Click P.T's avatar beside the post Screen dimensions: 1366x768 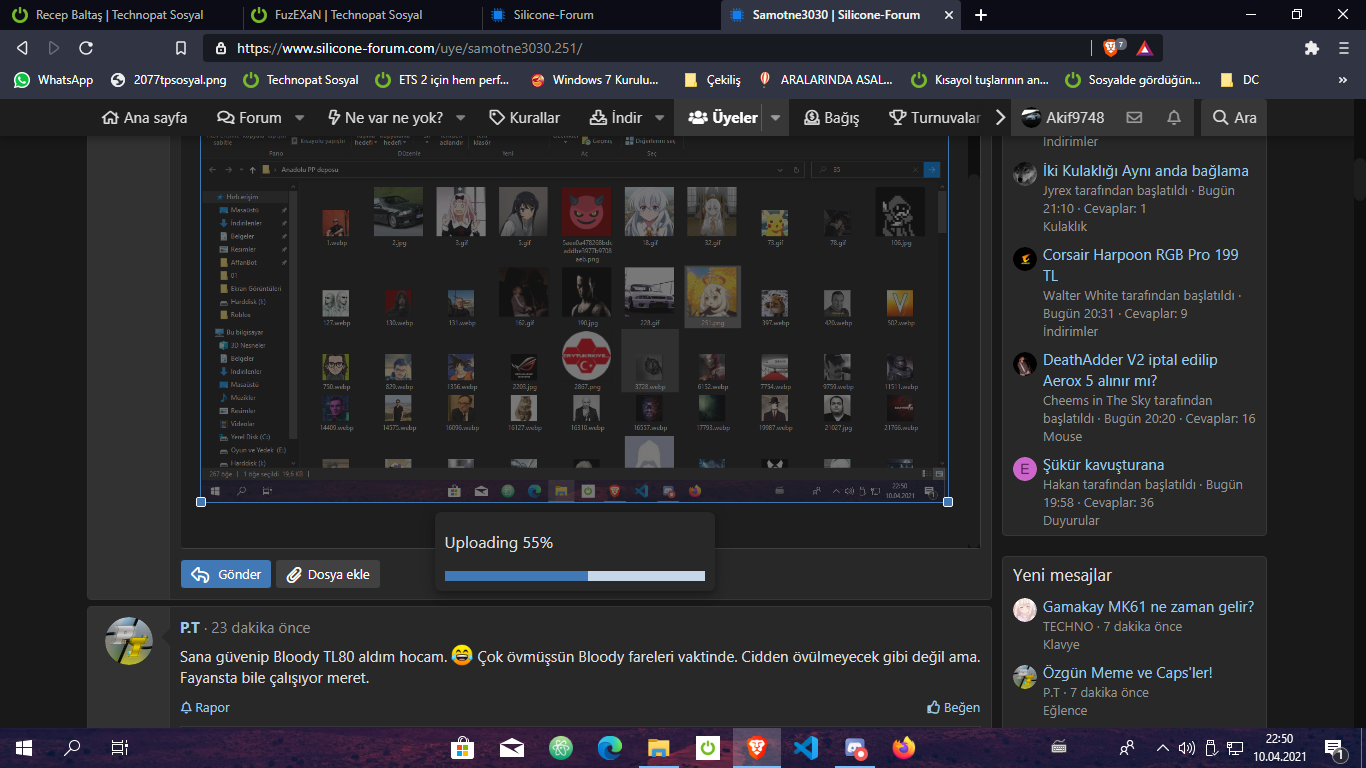pyautogui.click(x=129, y=641)
